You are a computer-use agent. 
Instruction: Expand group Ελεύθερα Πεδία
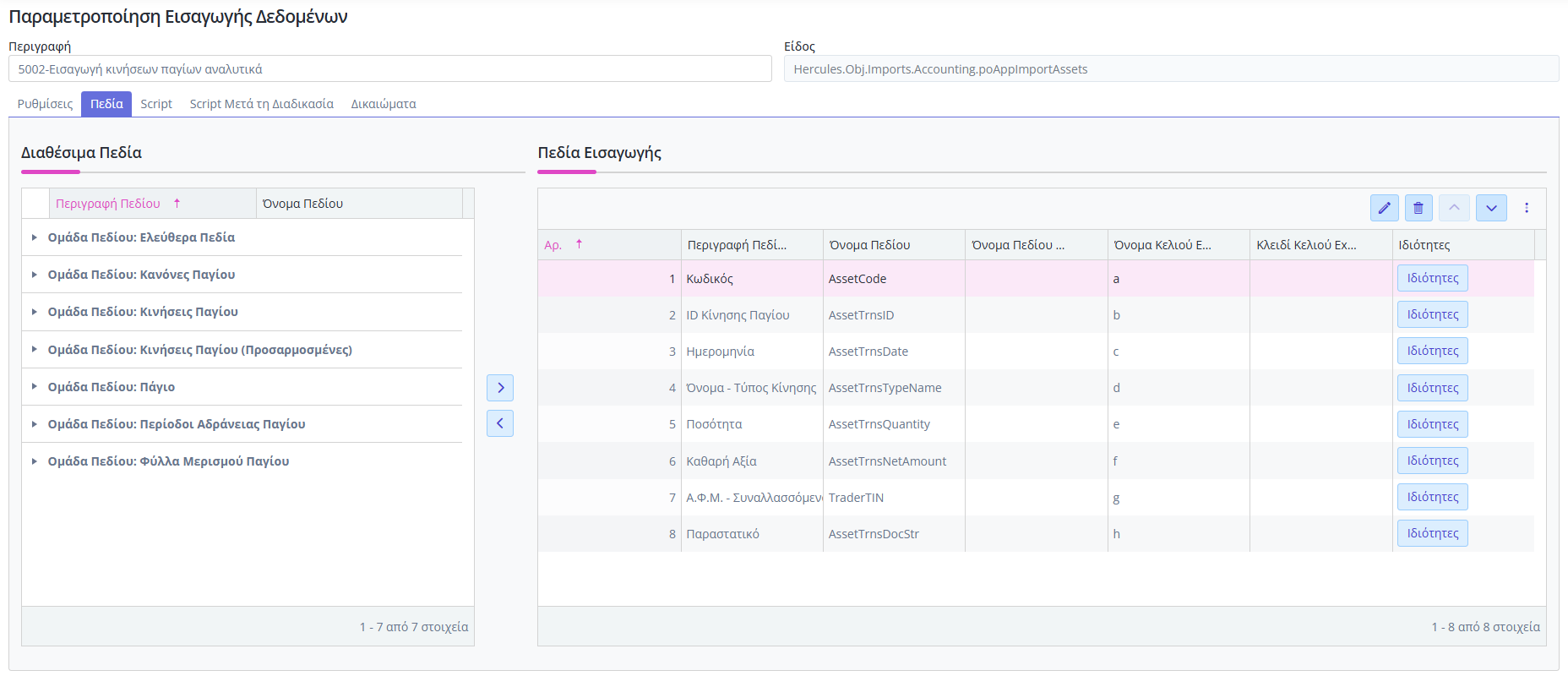point(34,237)
